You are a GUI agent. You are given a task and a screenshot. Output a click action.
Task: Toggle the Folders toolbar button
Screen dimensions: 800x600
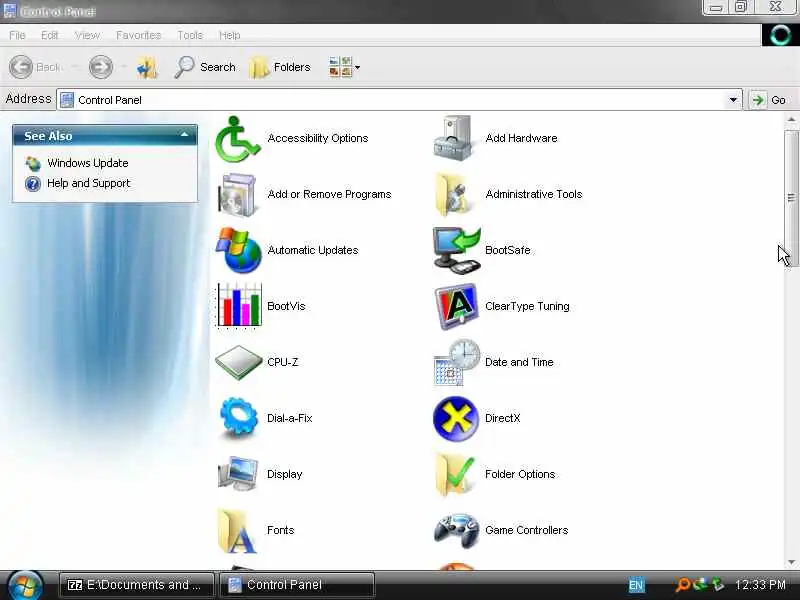(280, 67)
